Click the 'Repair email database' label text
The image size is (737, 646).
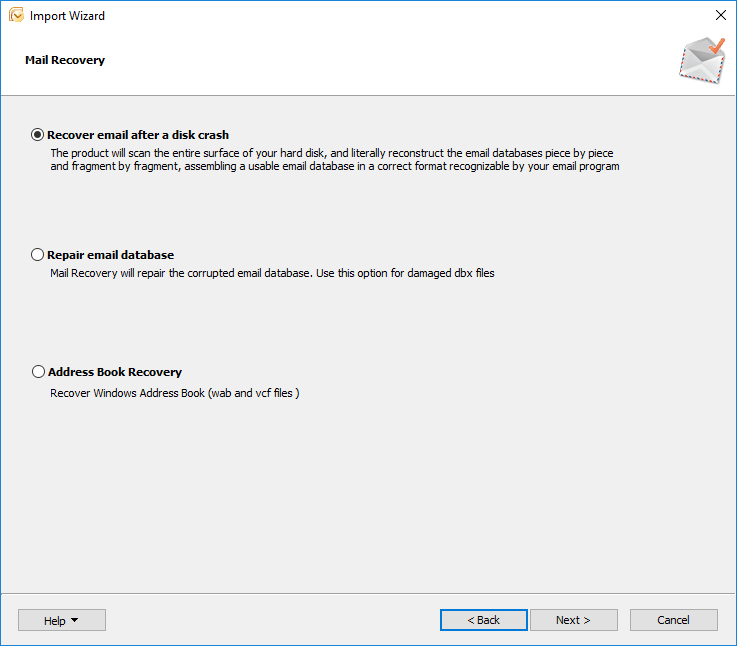[110, 255]
